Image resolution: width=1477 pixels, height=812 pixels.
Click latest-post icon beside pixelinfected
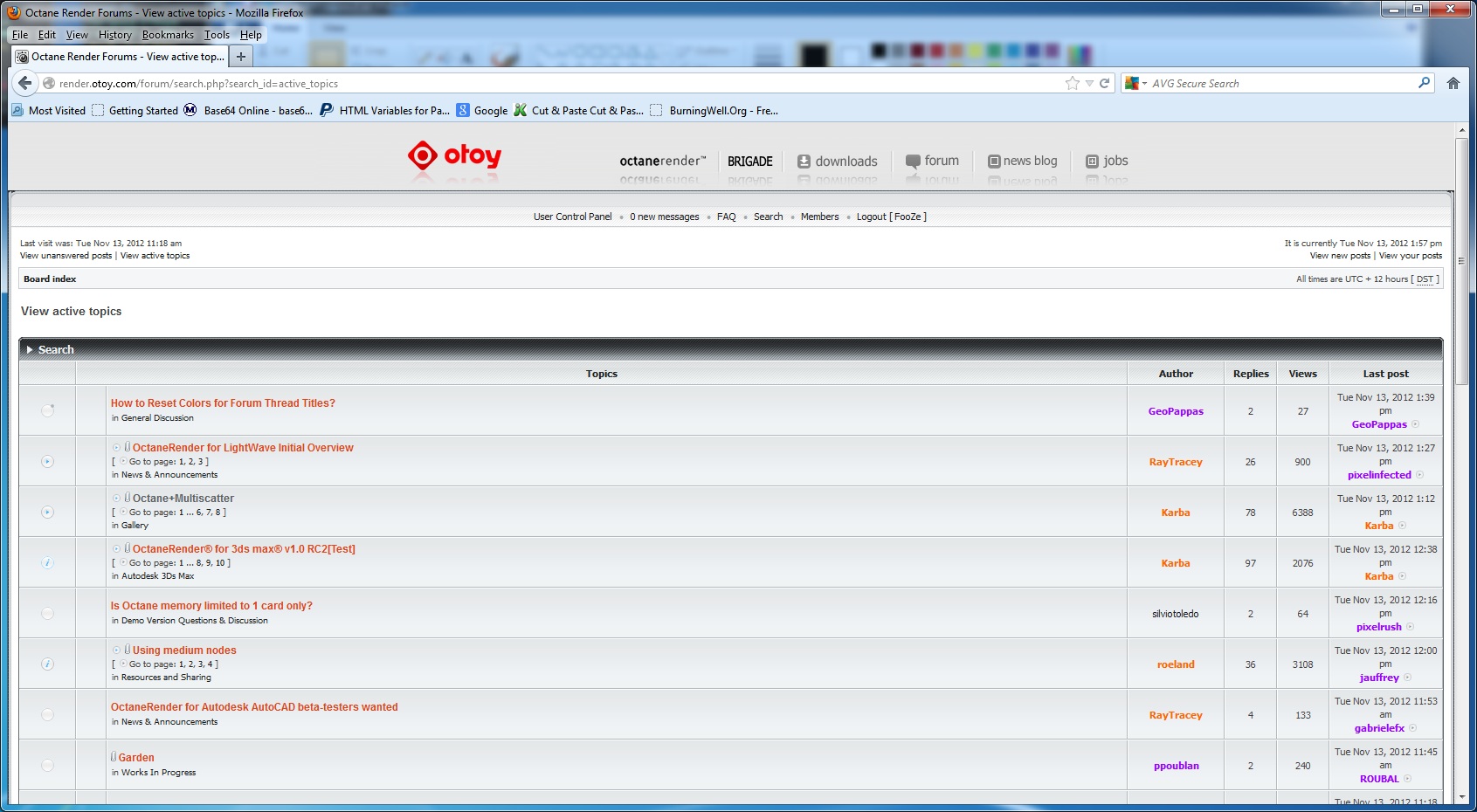(1419, 475)
